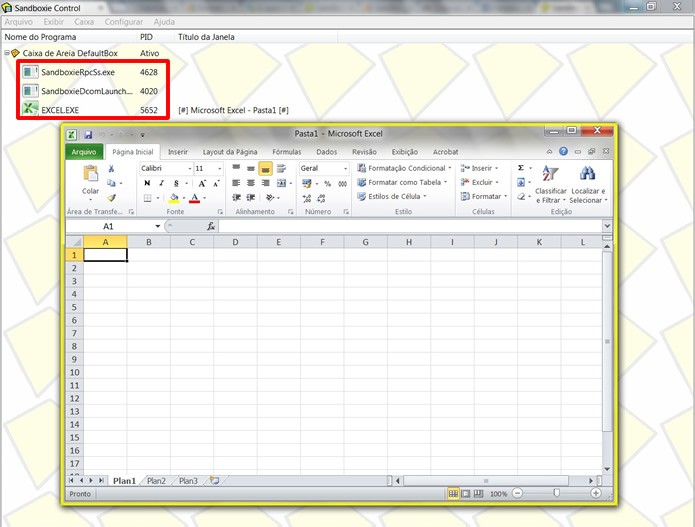Screen dimensions: 695x527
Task: Click the formula bar input field
Action: 410,226
